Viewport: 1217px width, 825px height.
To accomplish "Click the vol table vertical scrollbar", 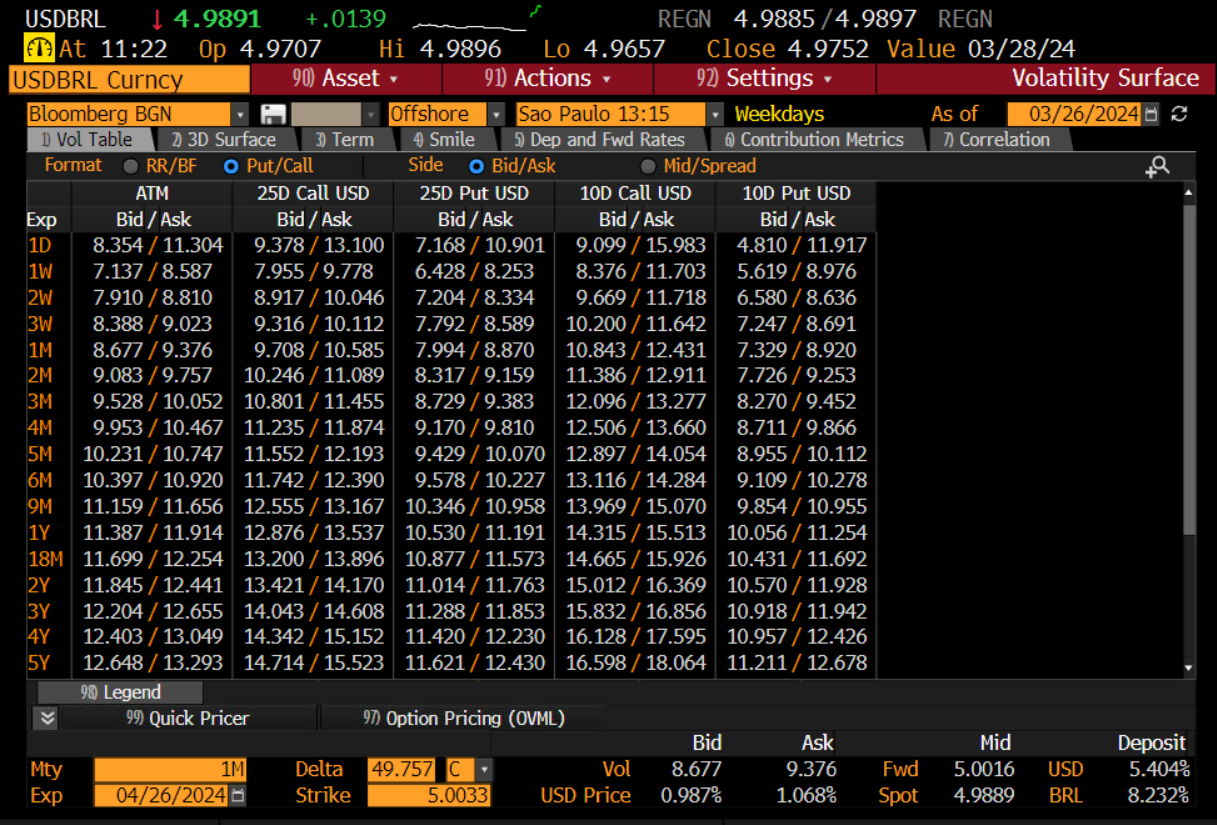I will [1188, 370].
